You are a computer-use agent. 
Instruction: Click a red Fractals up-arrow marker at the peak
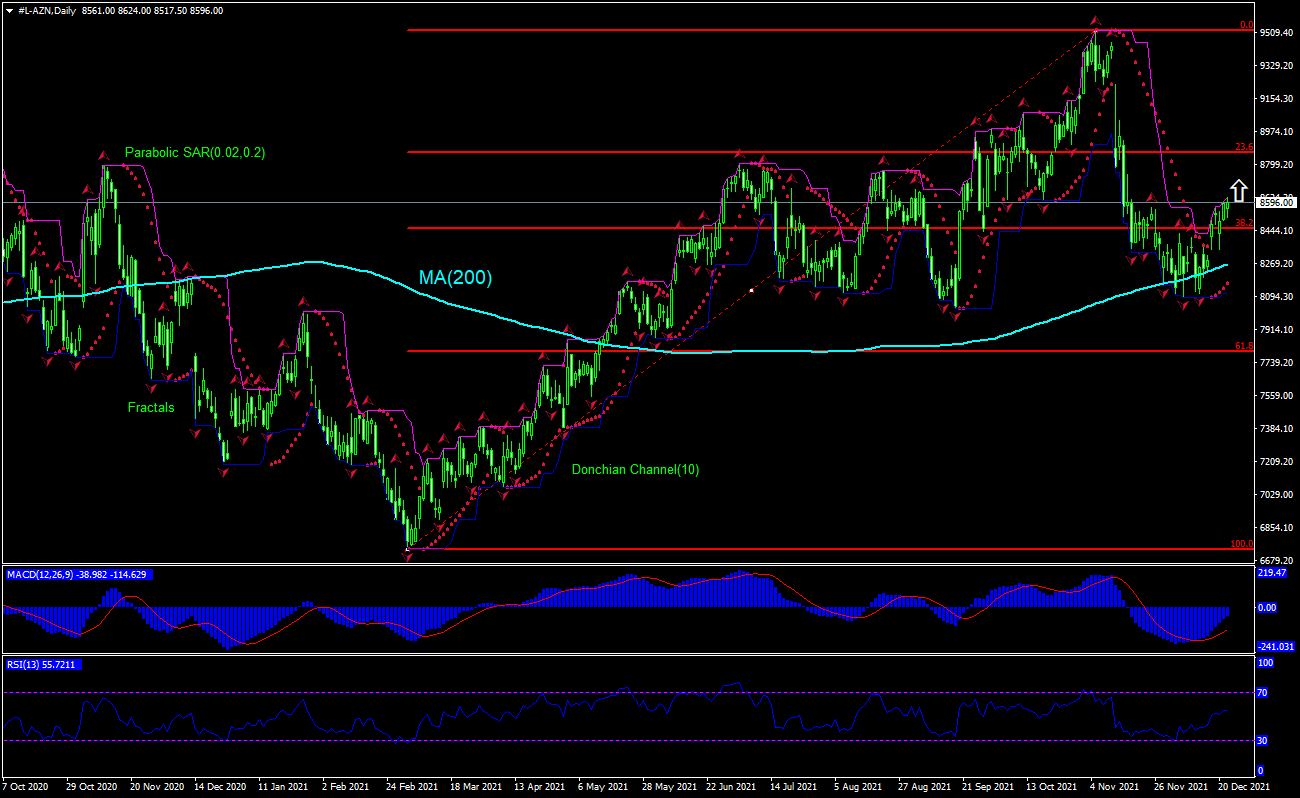[x=1095, y=20]
